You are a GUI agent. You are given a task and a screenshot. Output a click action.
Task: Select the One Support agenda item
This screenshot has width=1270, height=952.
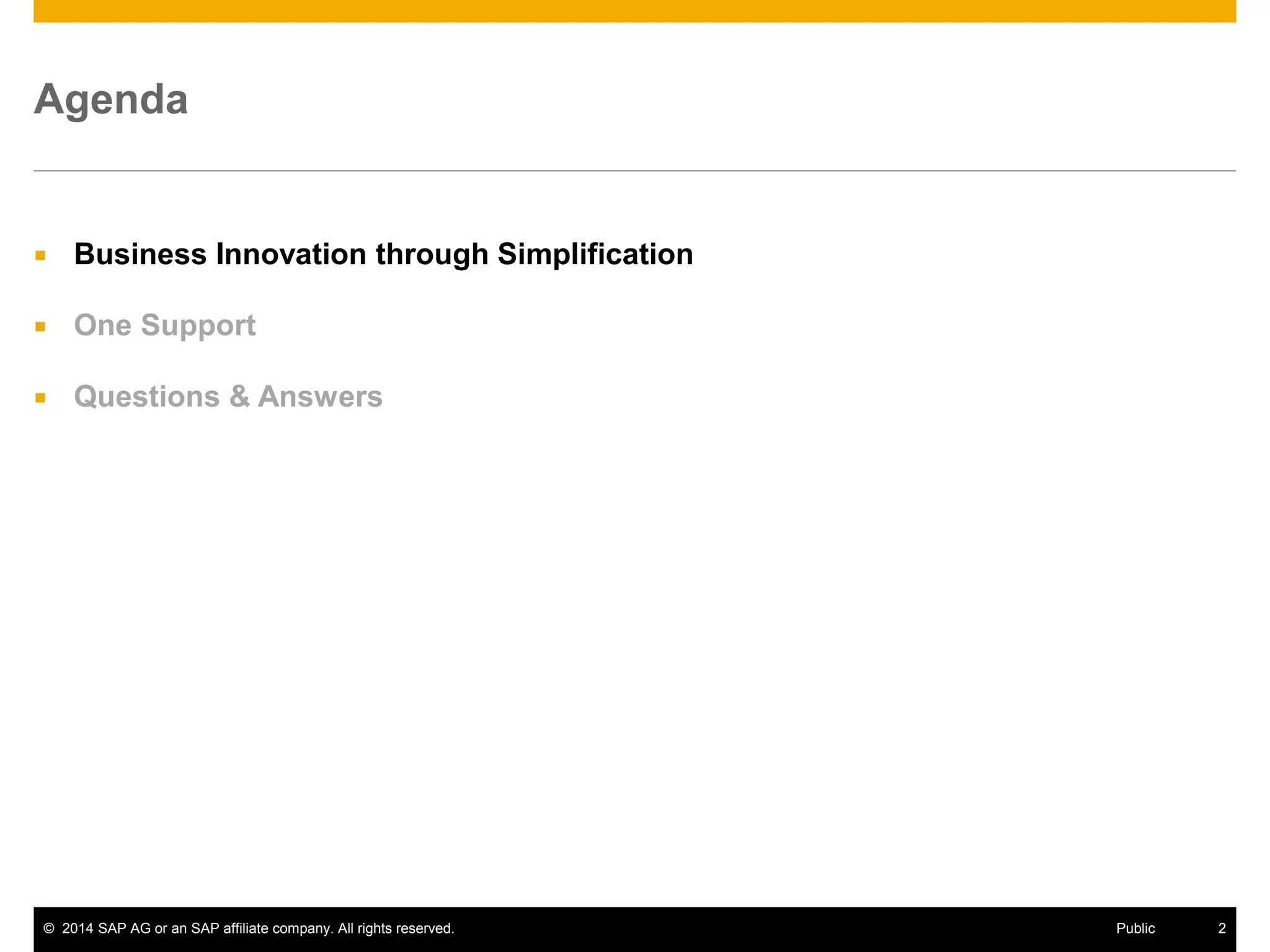[164, 325]
